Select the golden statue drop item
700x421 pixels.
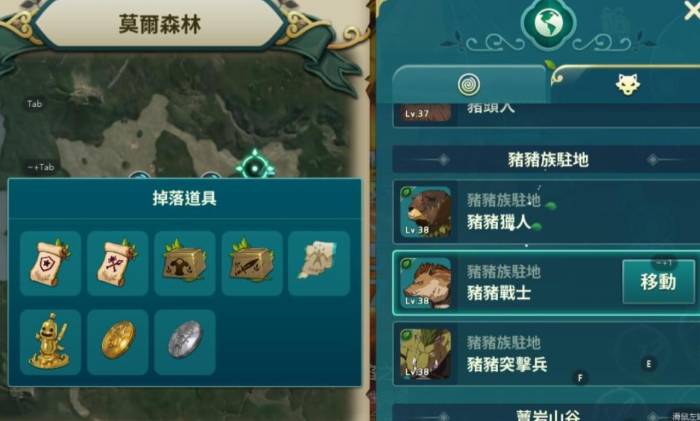click(50, 342)
